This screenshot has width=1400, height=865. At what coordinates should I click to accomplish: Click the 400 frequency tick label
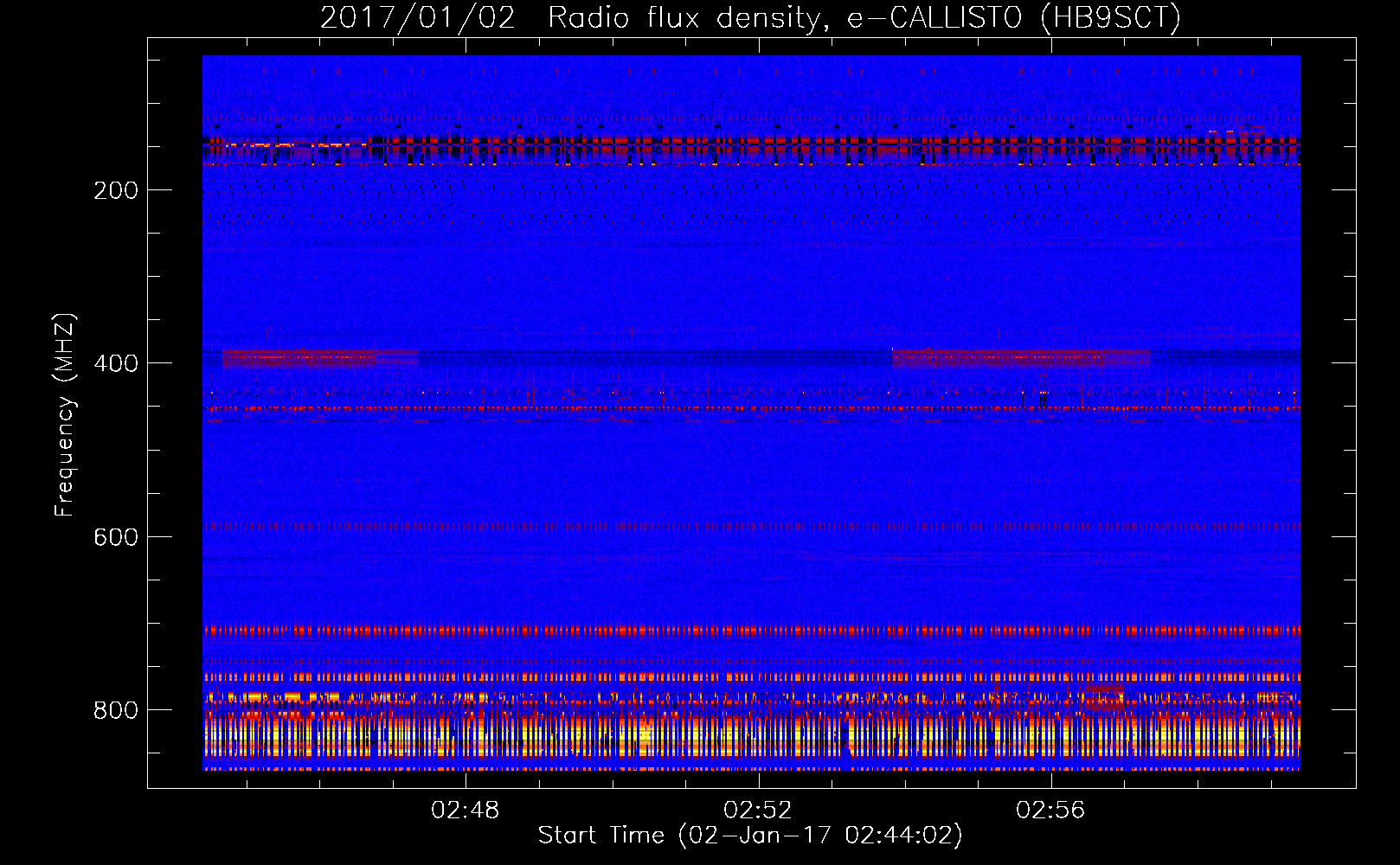click(116, 363)
